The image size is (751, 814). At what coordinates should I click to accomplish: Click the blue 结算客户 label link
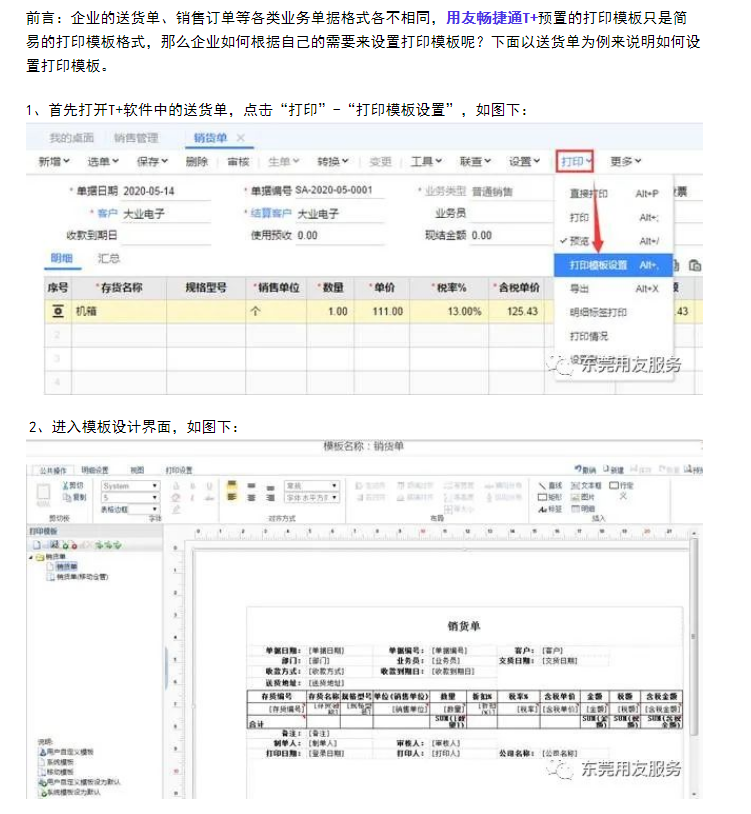coord(270,213)
